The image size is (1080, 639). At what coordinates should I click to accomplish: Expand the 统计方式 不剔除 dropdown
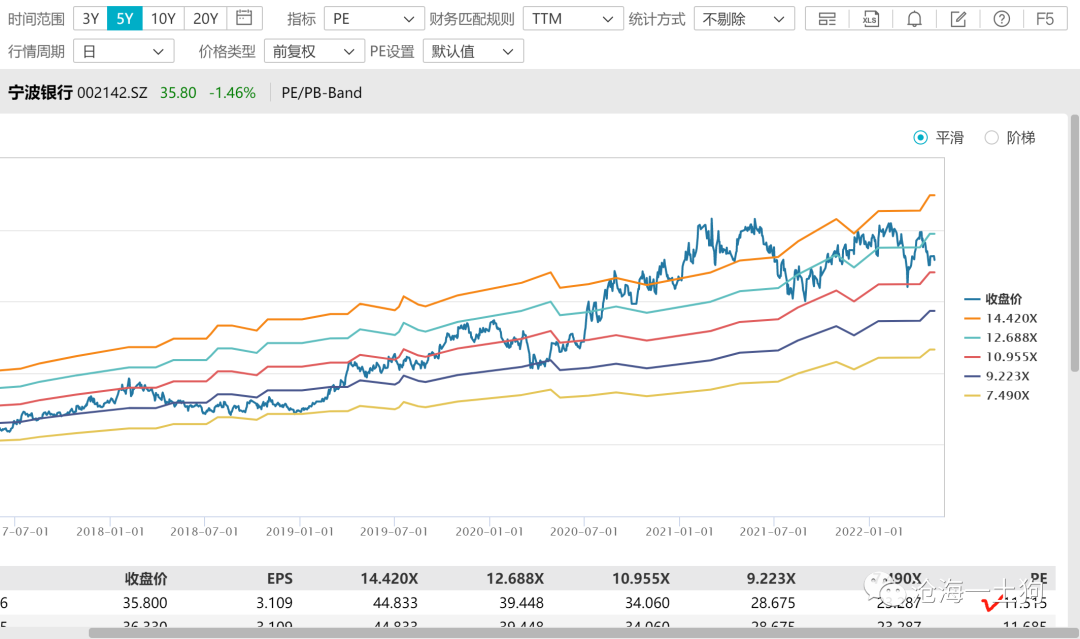point(744,18)
